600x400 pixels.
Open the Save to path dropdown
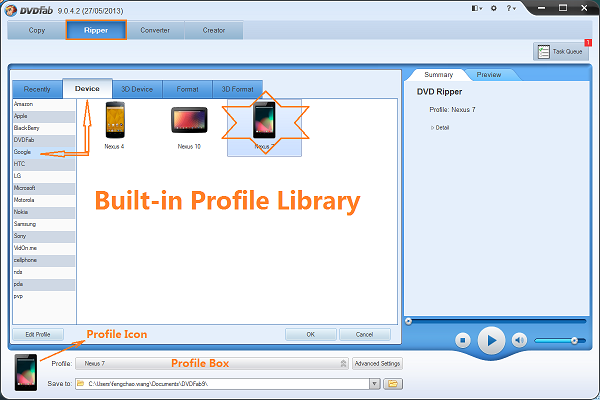[x=375, y=384]
